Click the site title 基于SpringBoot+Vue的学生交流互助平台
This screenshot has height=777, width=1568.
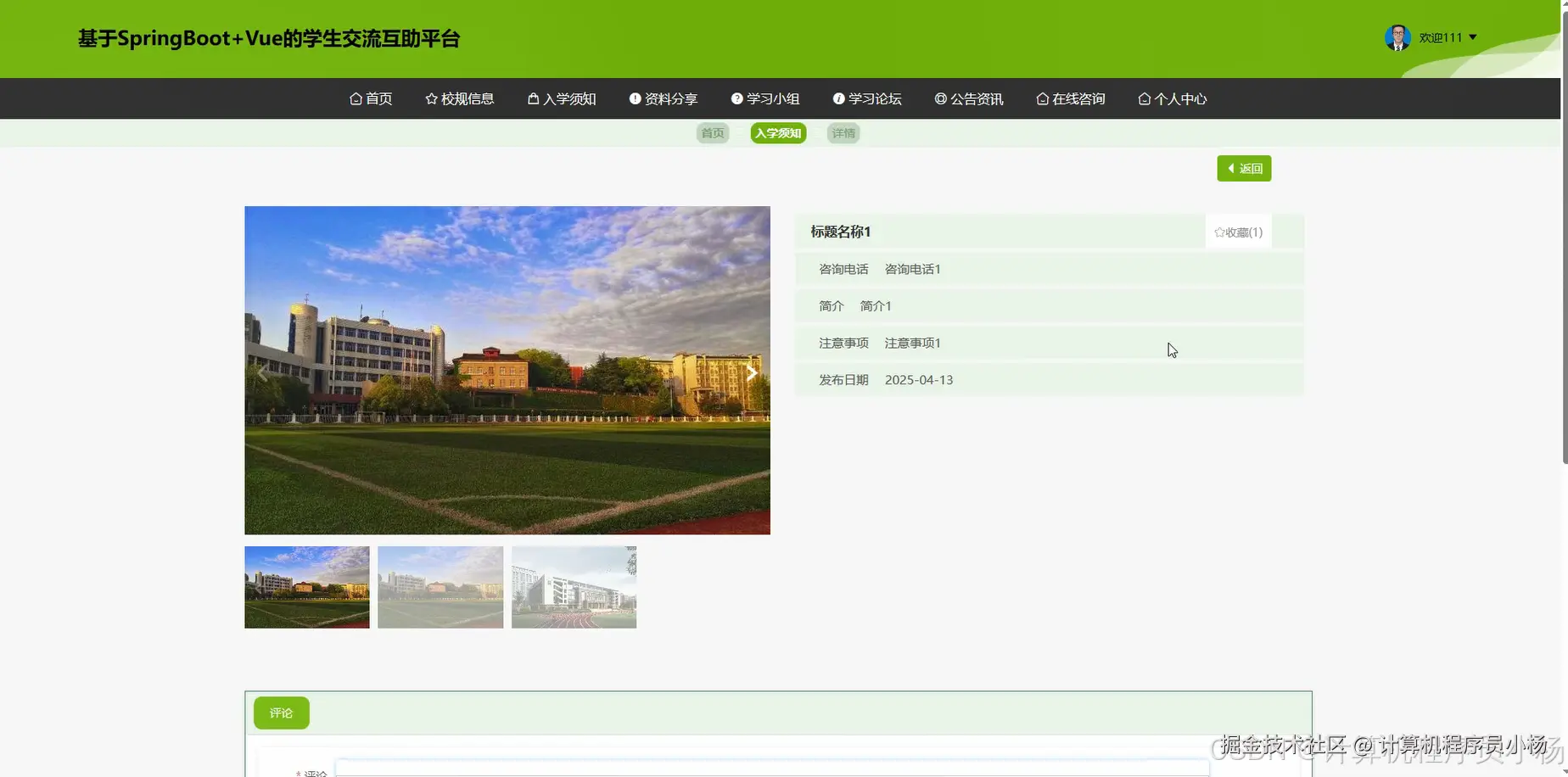[x=269, y=39]
